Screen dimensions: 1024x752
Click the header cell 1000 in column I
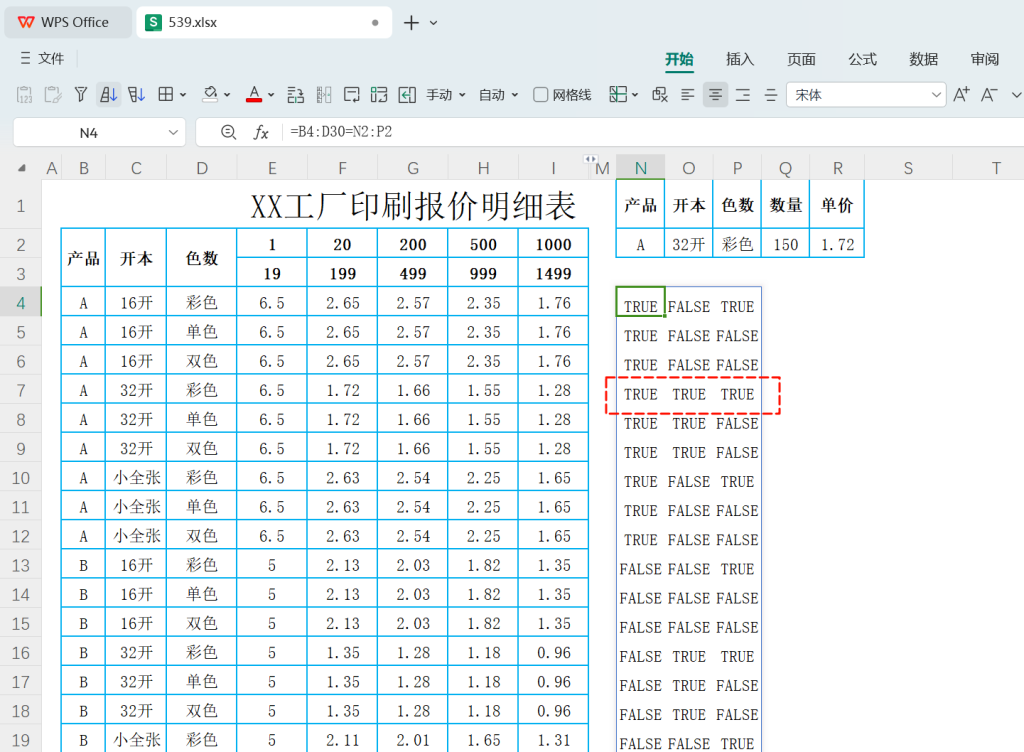pos(553,244)
